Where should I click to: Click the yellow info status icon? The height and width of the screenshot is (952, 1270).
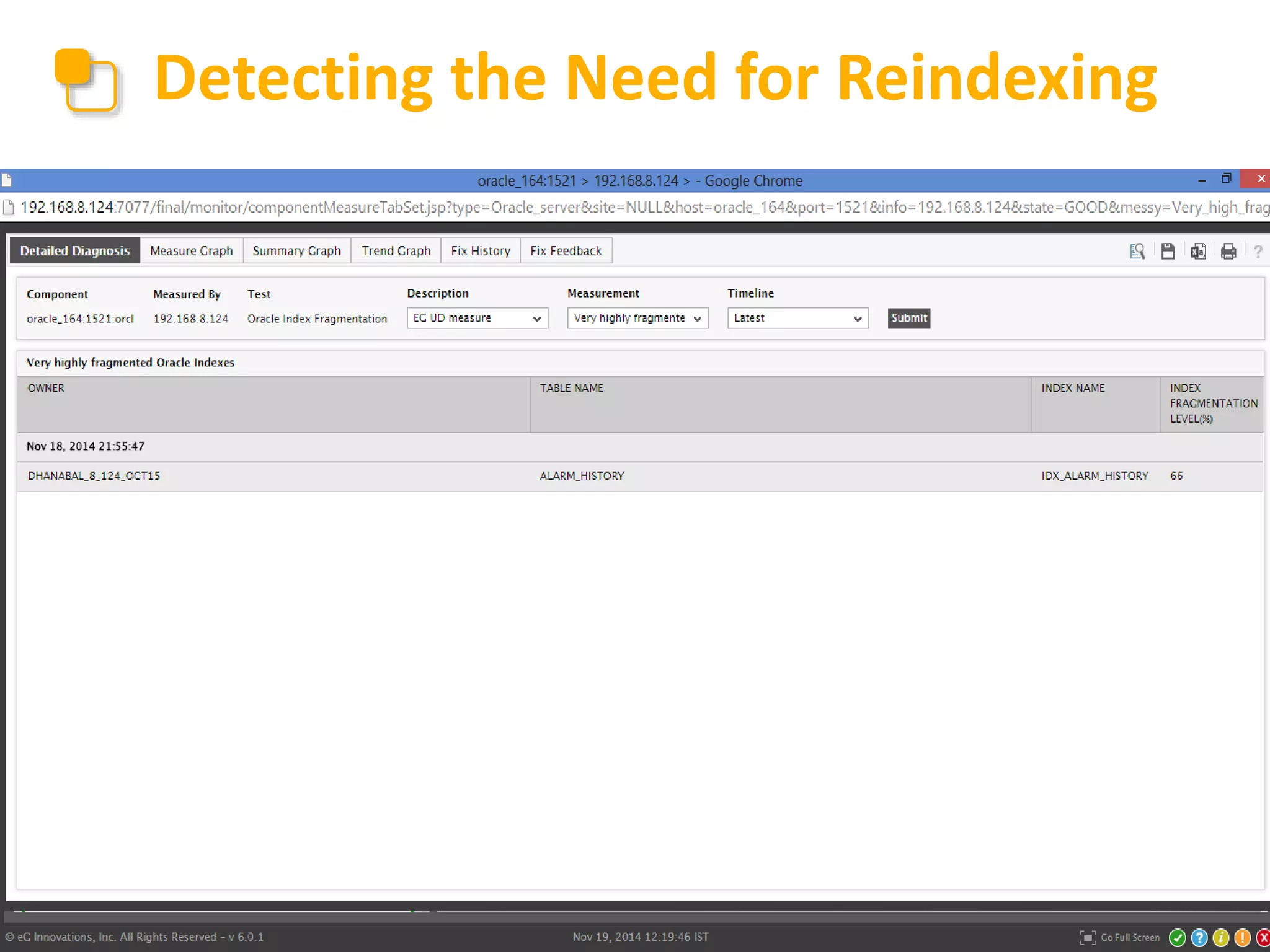point(1221,938)
